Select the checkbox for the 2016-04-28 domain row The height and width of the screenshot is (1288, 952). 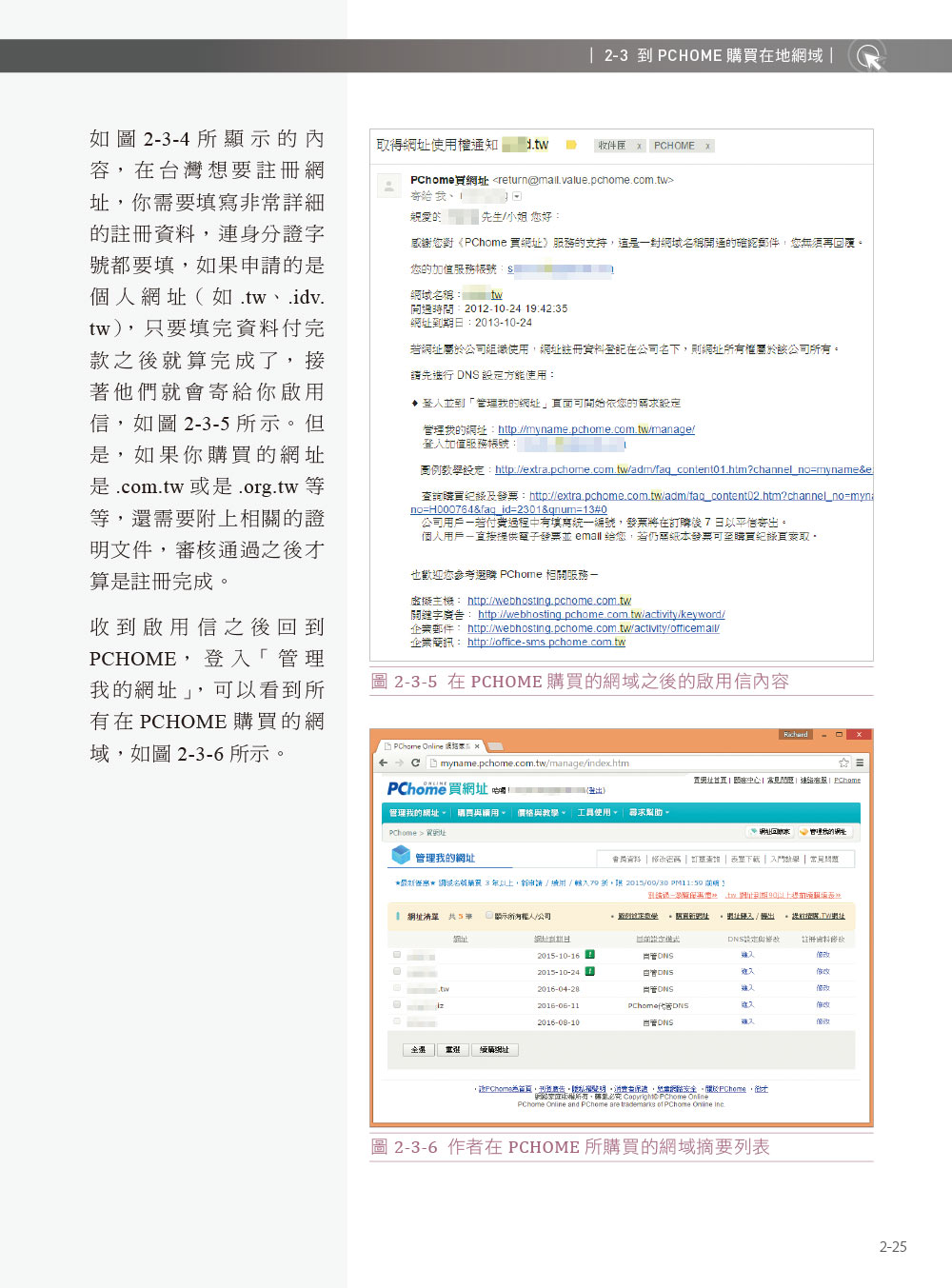(x=397, y=988)
